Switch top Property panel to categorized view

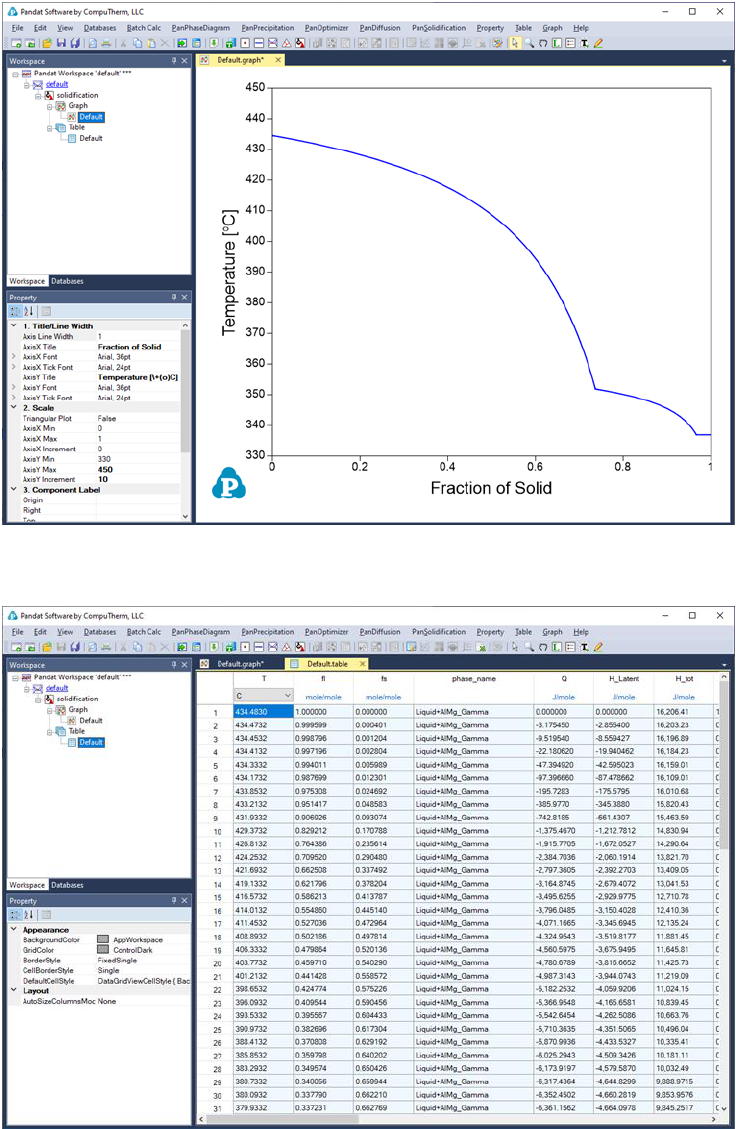click(15, 311)
